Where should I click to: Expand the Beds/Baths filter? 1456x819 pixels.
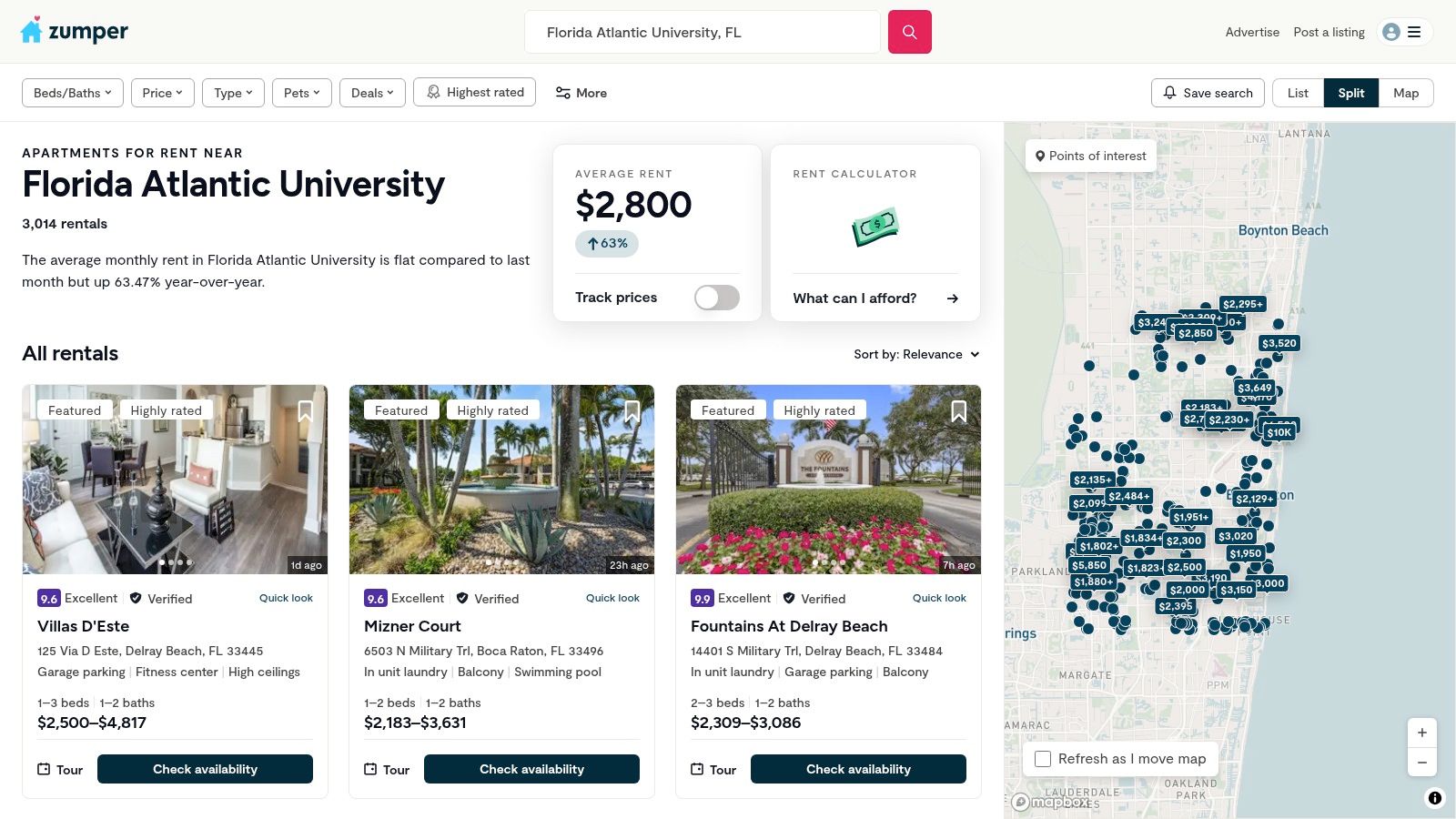coord(73,93)
